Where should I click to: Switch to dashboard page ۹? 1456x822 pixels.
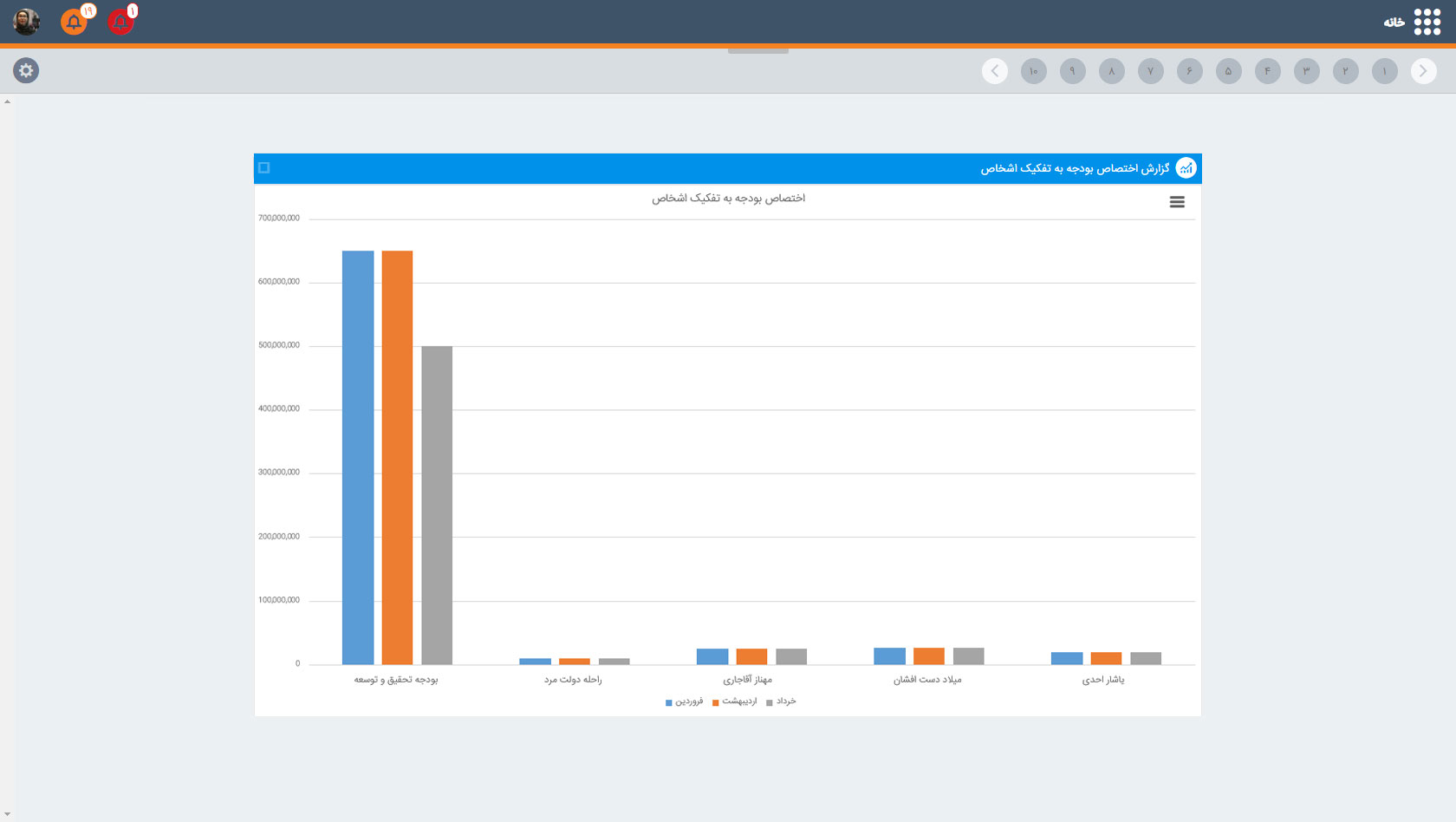coord(1072,71)
